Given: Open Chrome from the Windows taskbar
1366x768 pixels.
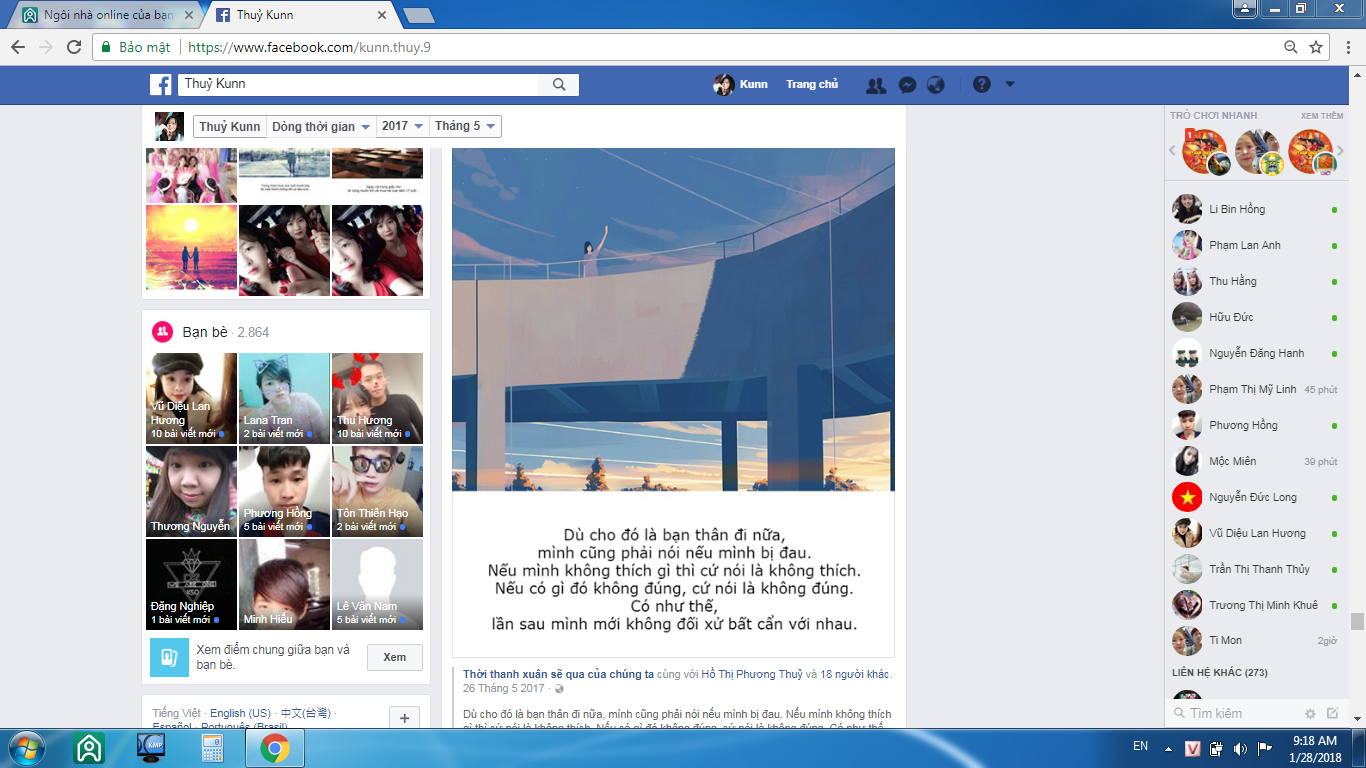Looking at the screenshot, I should [275, 747].
